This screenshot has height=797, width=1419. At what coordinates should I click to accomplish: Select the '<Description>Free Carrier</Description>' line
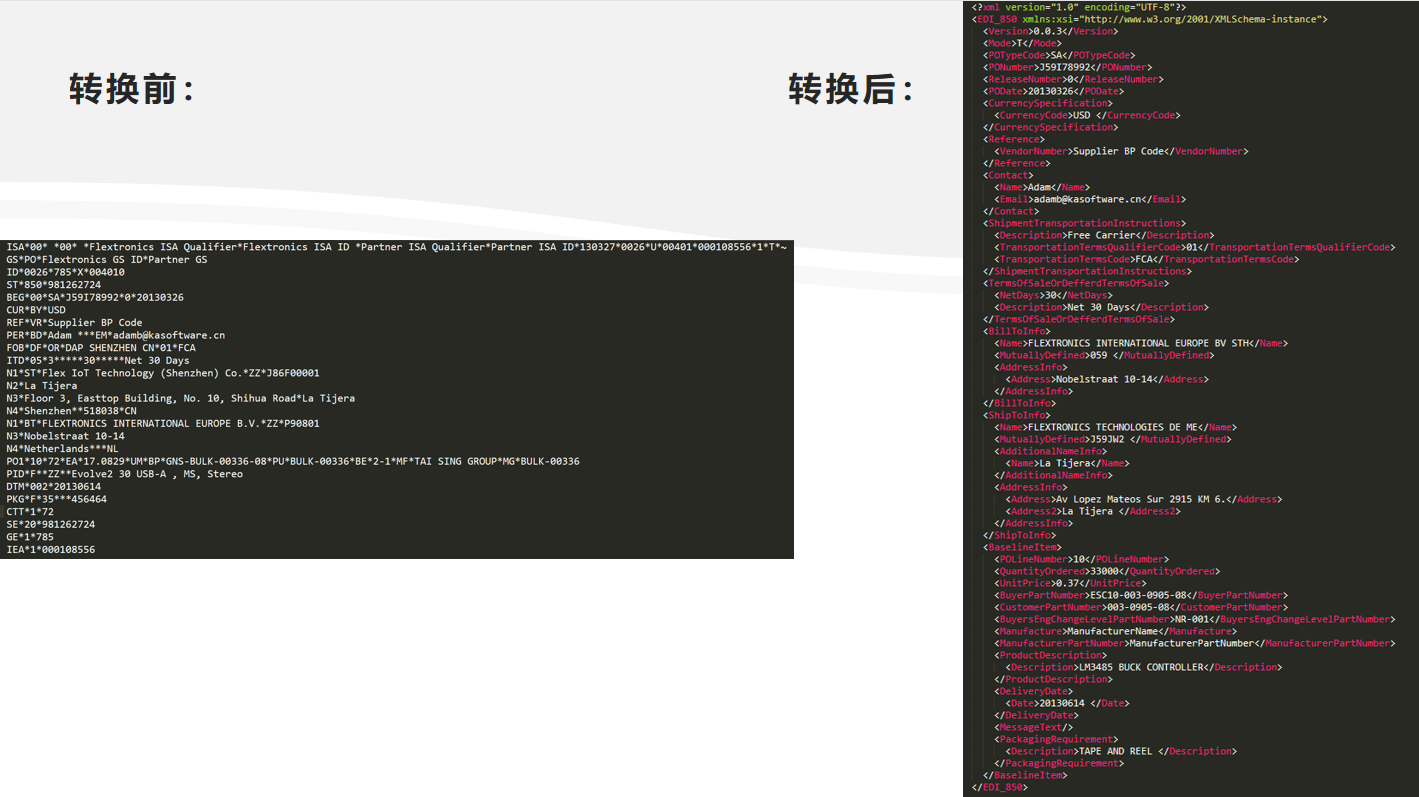point(1104,235)
